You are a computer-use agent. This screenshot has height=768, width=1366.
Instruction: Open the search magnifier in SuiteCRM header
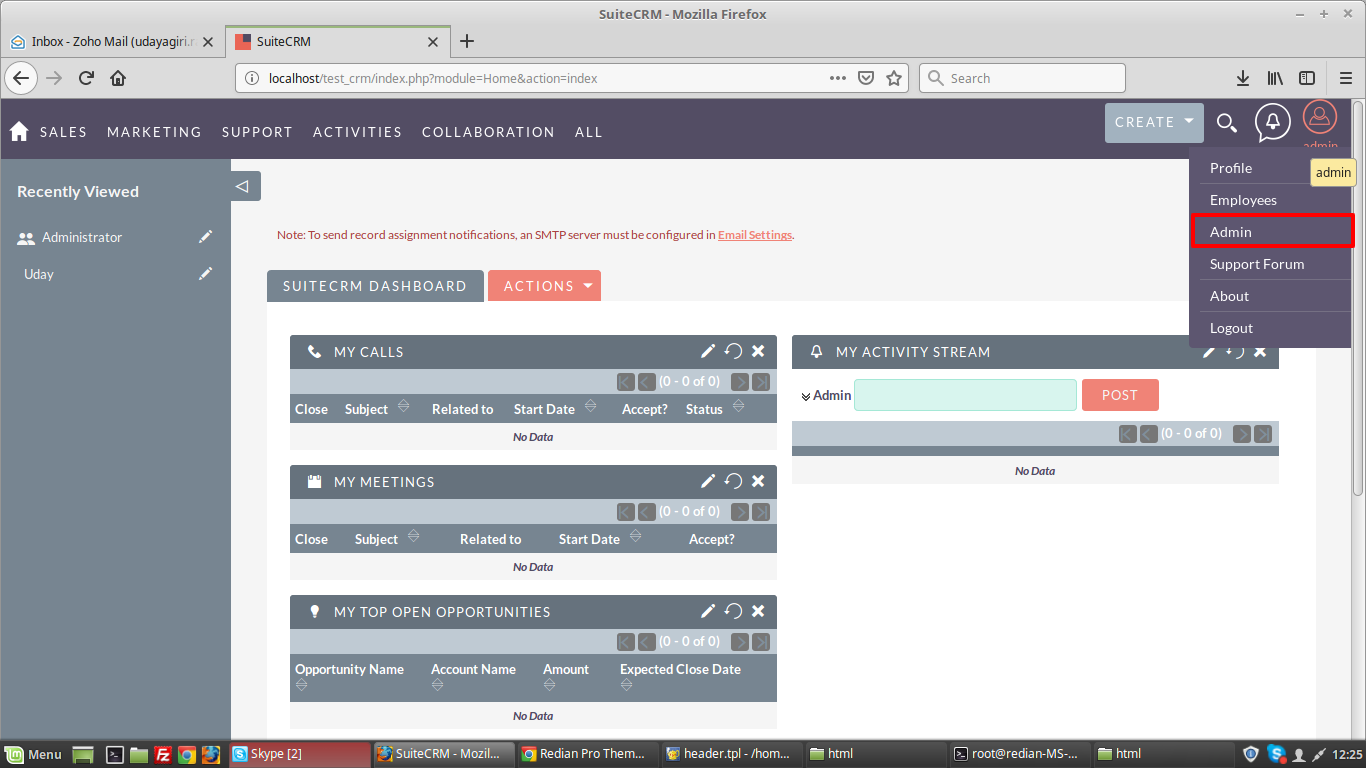(x=1227, y=123)
